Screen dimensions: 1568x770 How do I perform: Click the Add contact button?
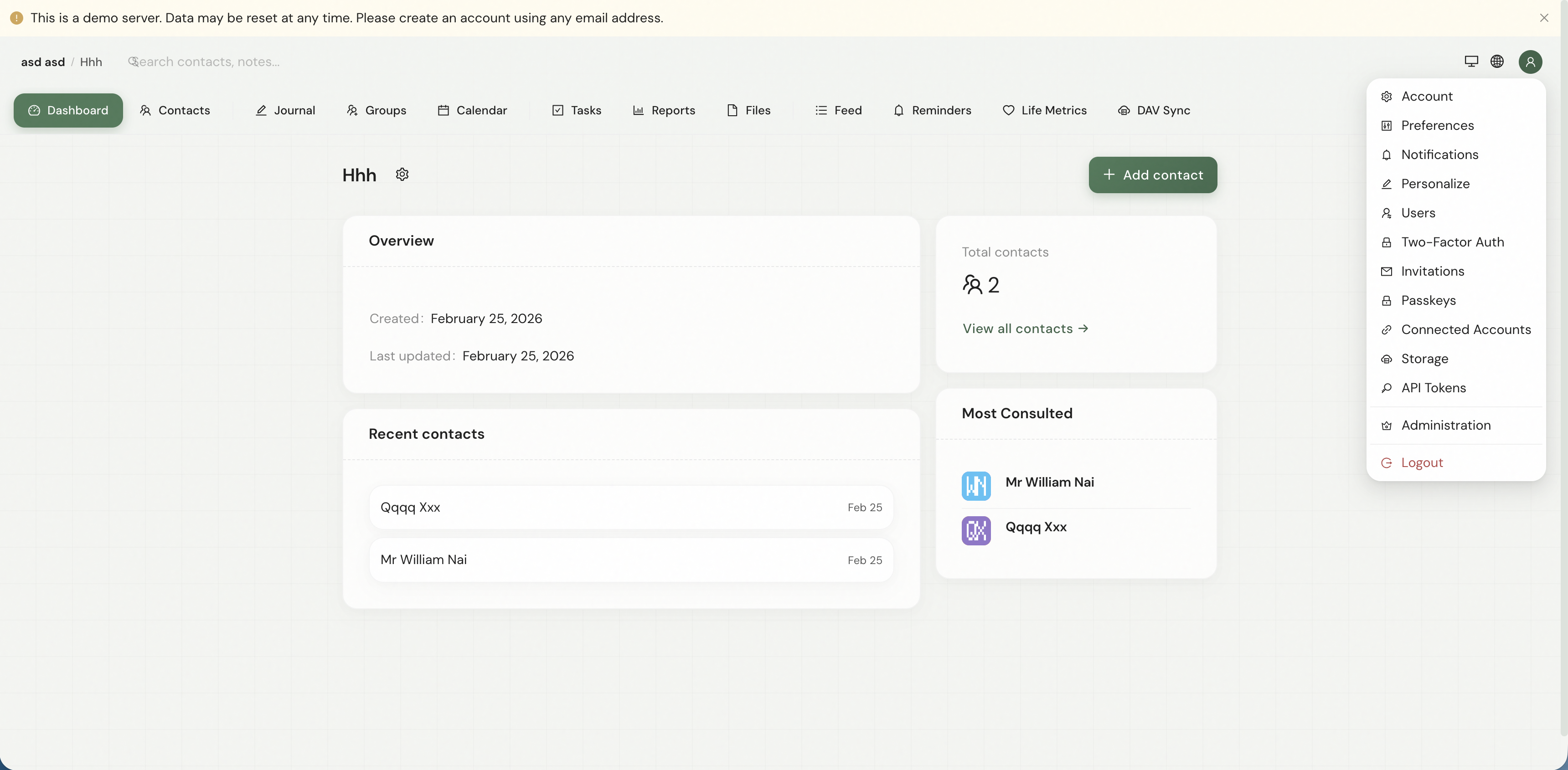click(x=1152, y=175)
